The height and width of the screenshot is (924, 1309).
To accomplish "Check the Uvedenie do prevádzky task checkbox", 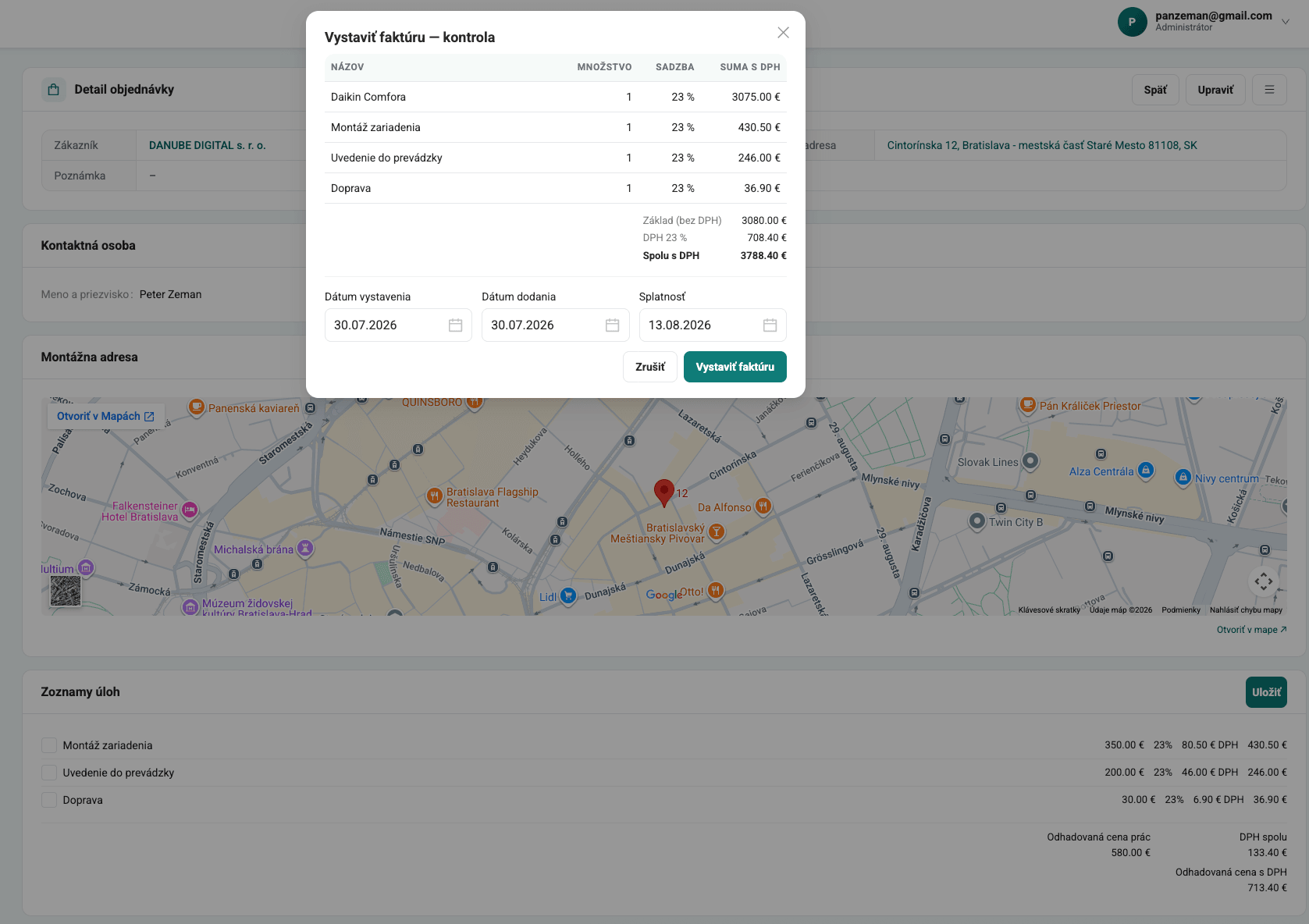I will pyautogui.click(x=49, y=773).
